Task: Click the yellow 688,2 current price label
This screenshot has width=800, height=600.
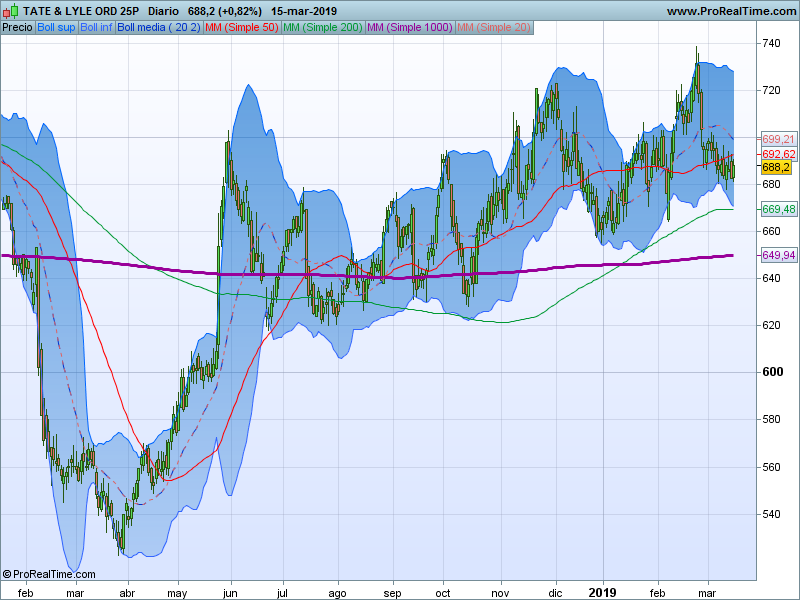Action: (776, 167)
